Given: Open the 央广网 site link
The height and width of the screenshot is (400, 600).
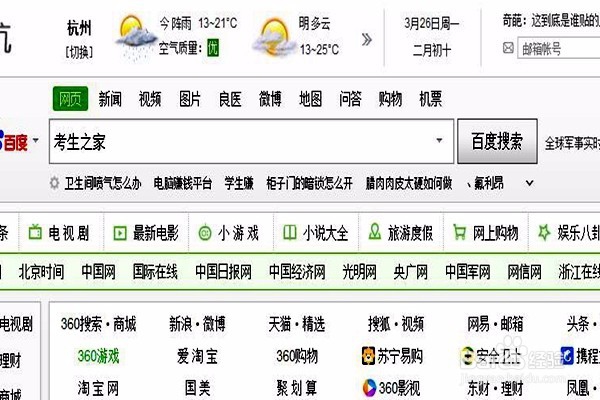Looking at the screenshot, I should 411,272.
